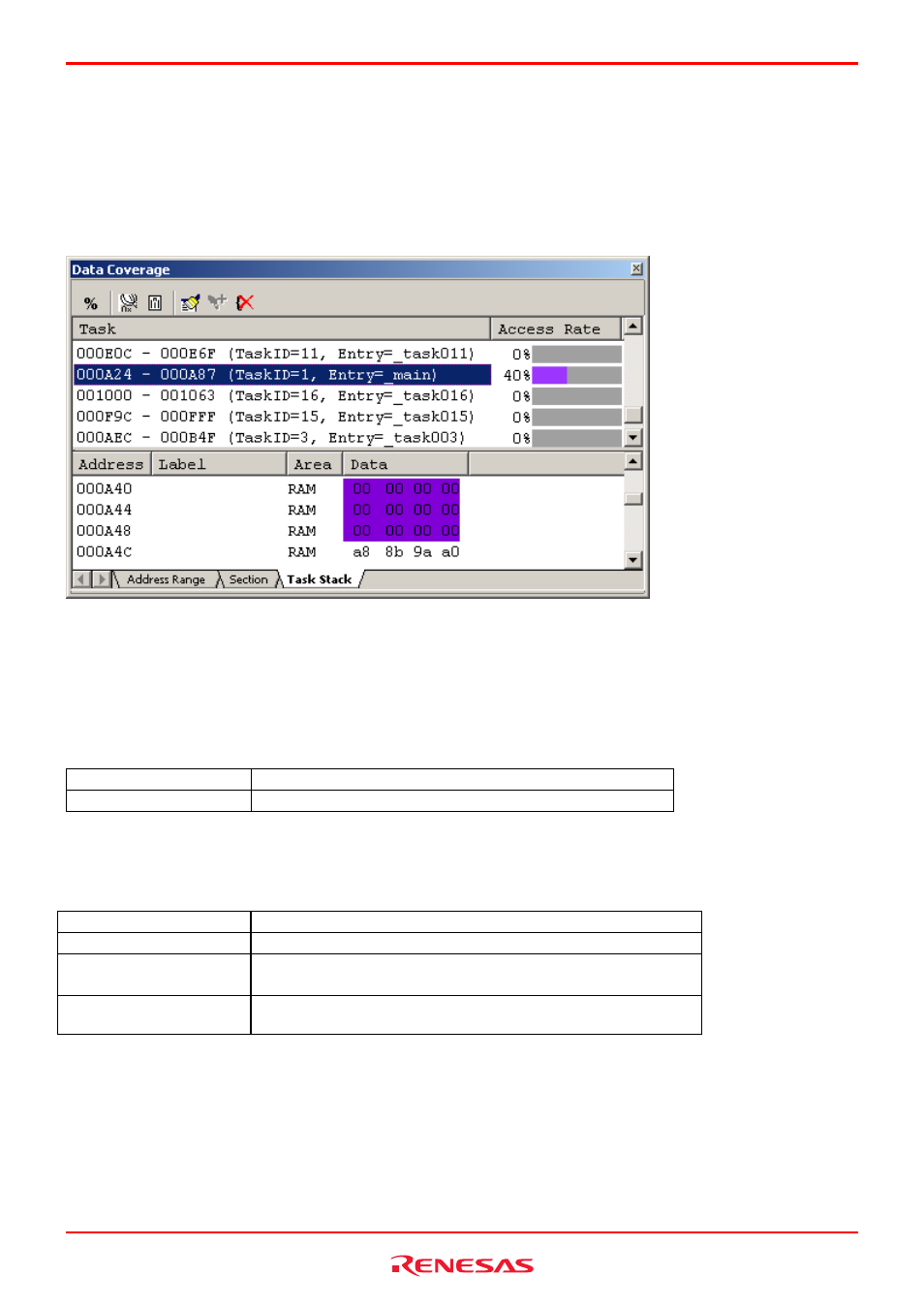Click the tab scroll left arrow
The image size is (924, 1308).
point(81,579)
